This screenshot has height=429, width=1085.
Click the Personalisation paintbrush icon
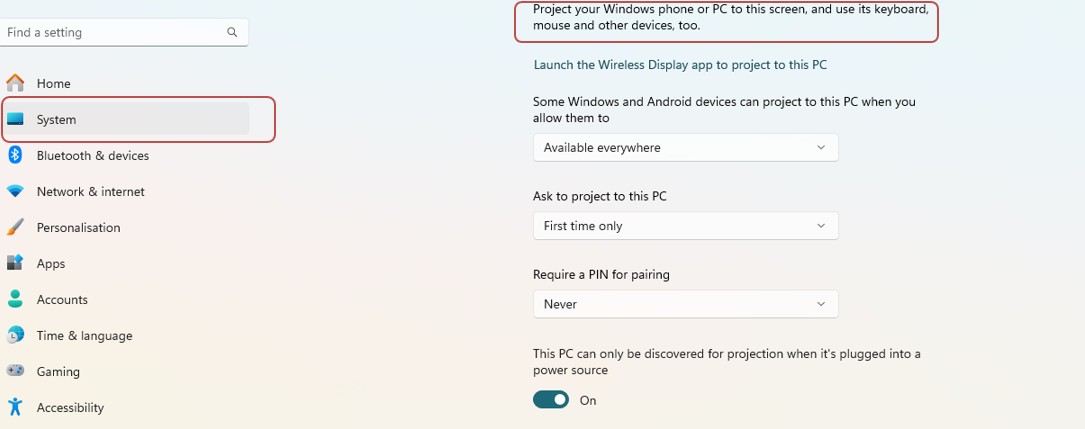point(15,227)
